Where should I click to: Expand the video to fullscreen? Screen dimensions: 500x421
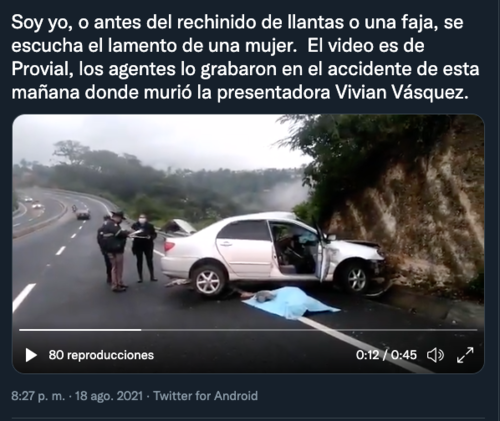pyautogui.click(x=465, y=355)
